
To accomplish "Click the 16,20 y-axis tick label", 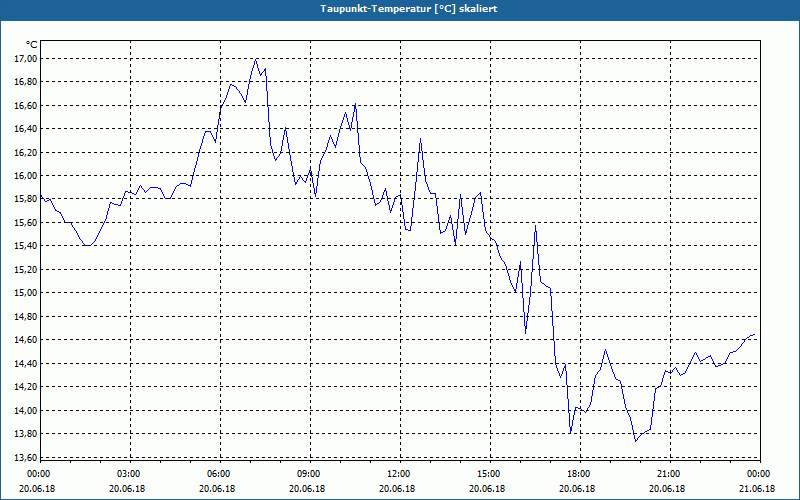I will point(26,153).
